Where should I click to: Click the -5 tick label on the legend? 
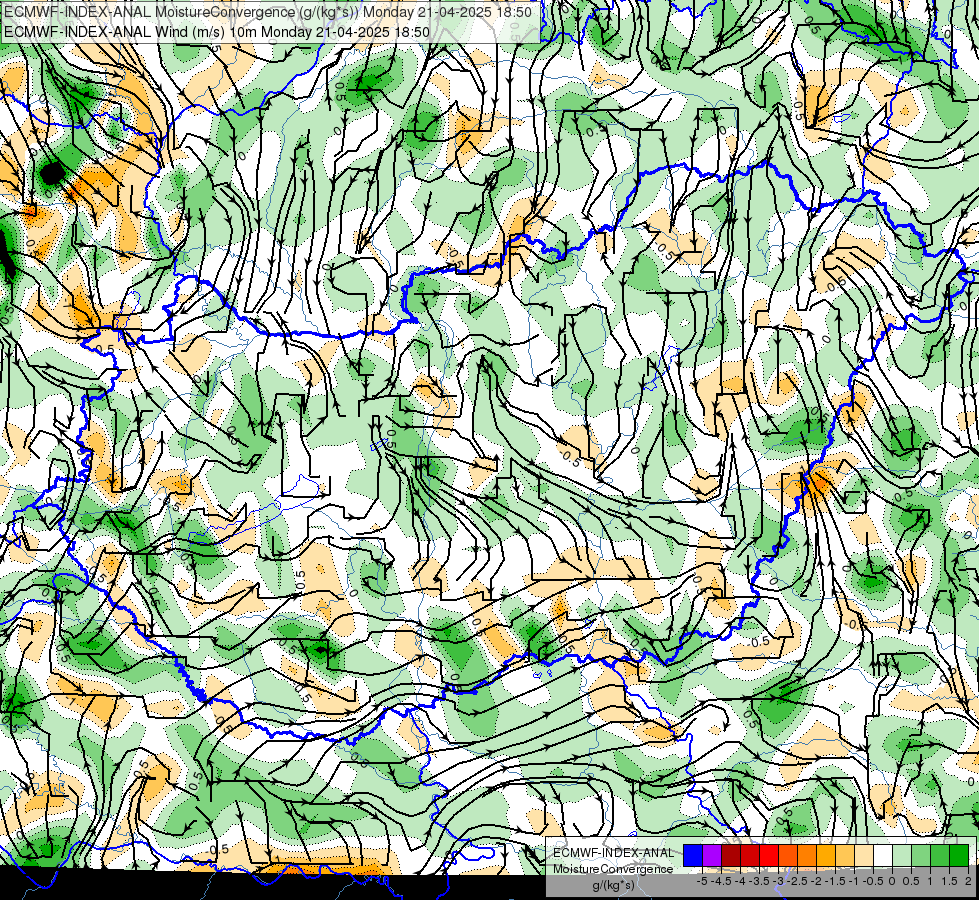click(702, 881)
